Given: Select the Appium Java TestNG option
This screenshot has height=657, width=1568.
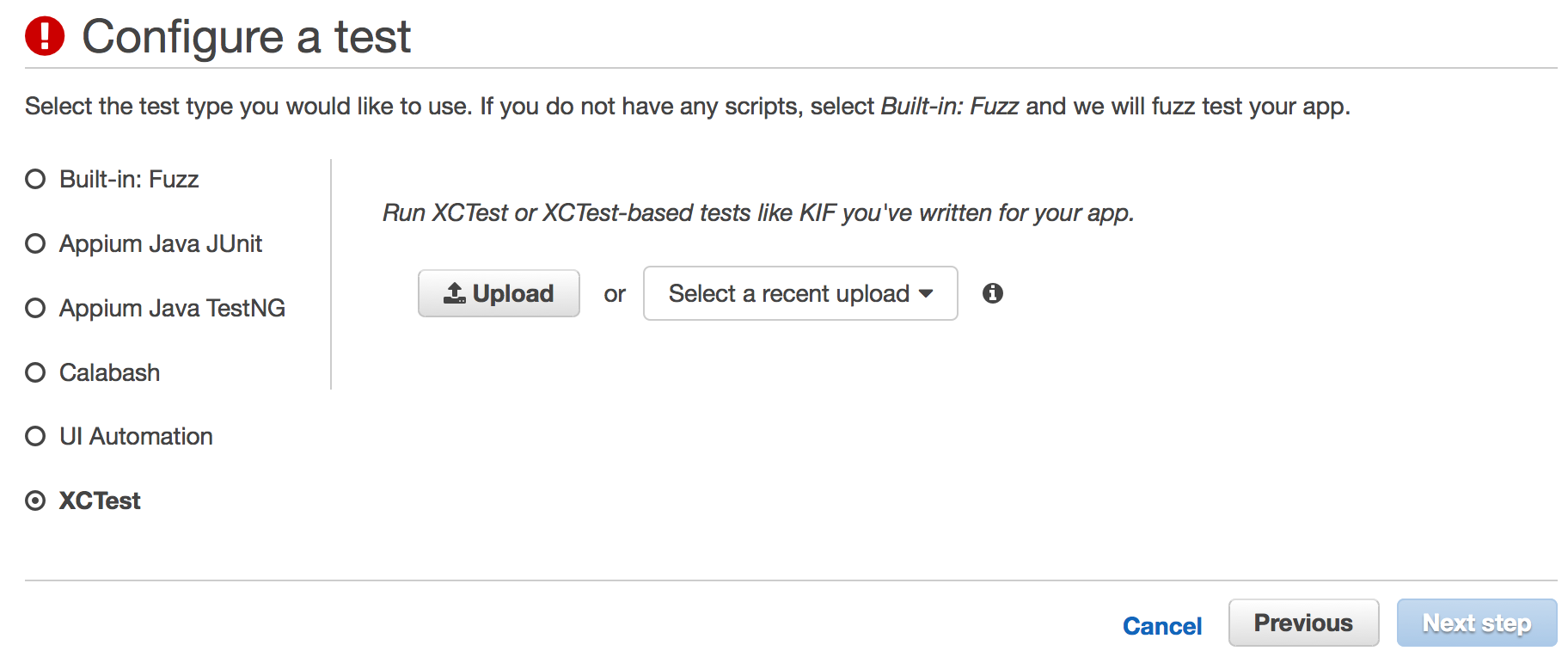Looking at the screenshot, I should (35, 308).
